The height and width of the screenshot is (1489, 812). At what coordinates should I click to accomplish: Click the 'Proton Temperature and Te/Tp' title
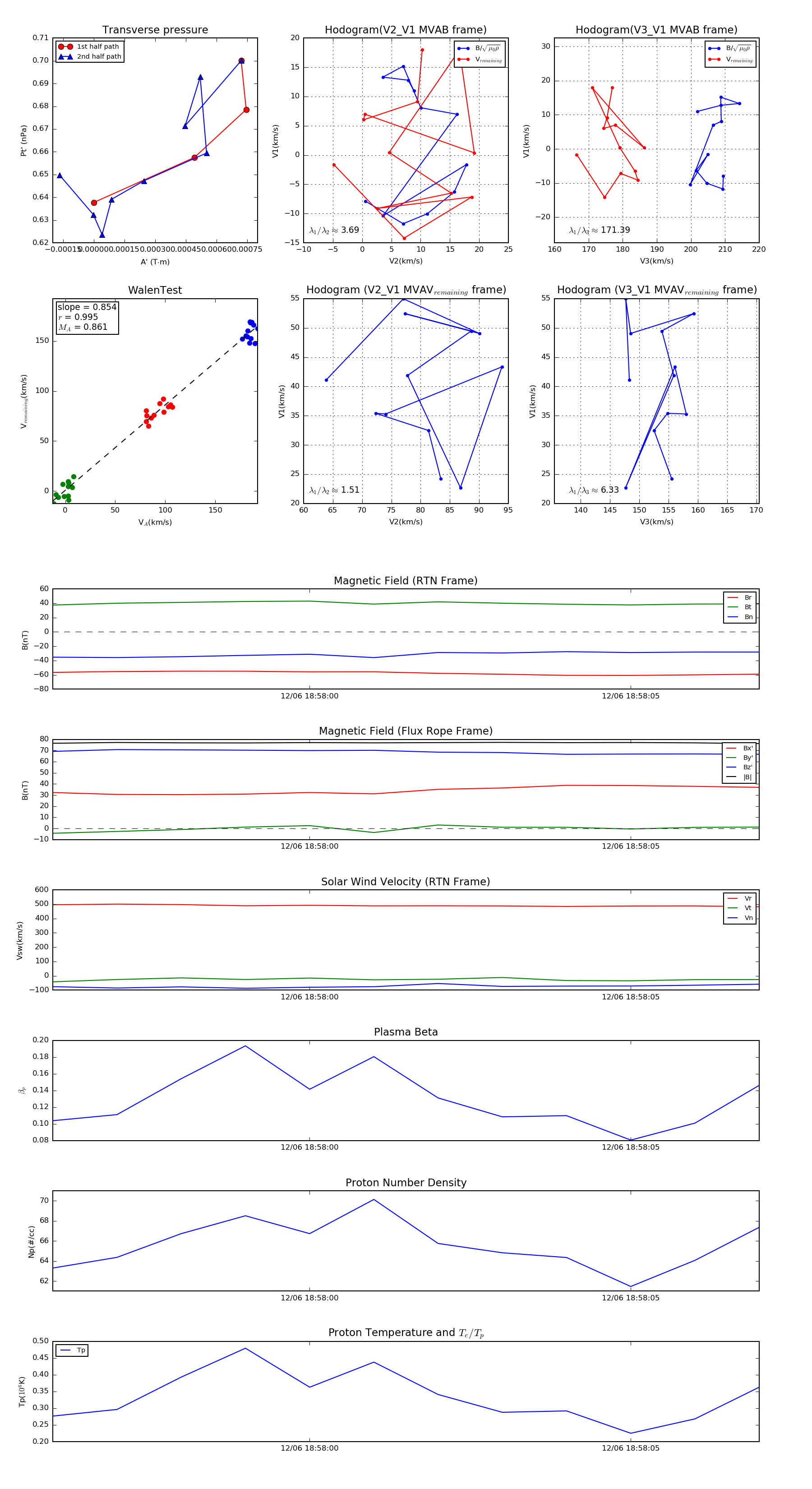point(406,1333)
